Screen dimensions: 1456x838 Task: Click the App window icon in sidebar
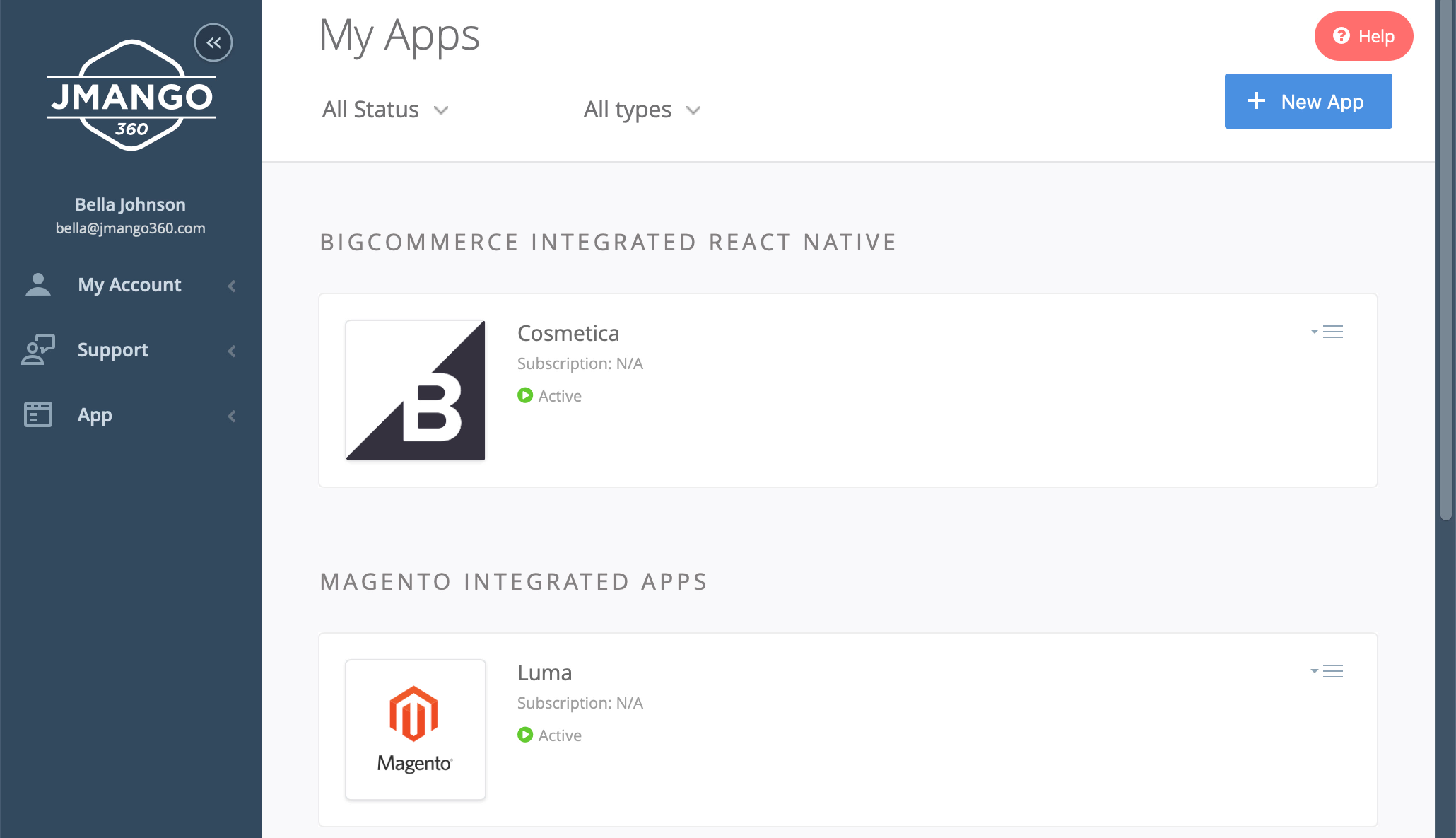click(x=38, y=414)
